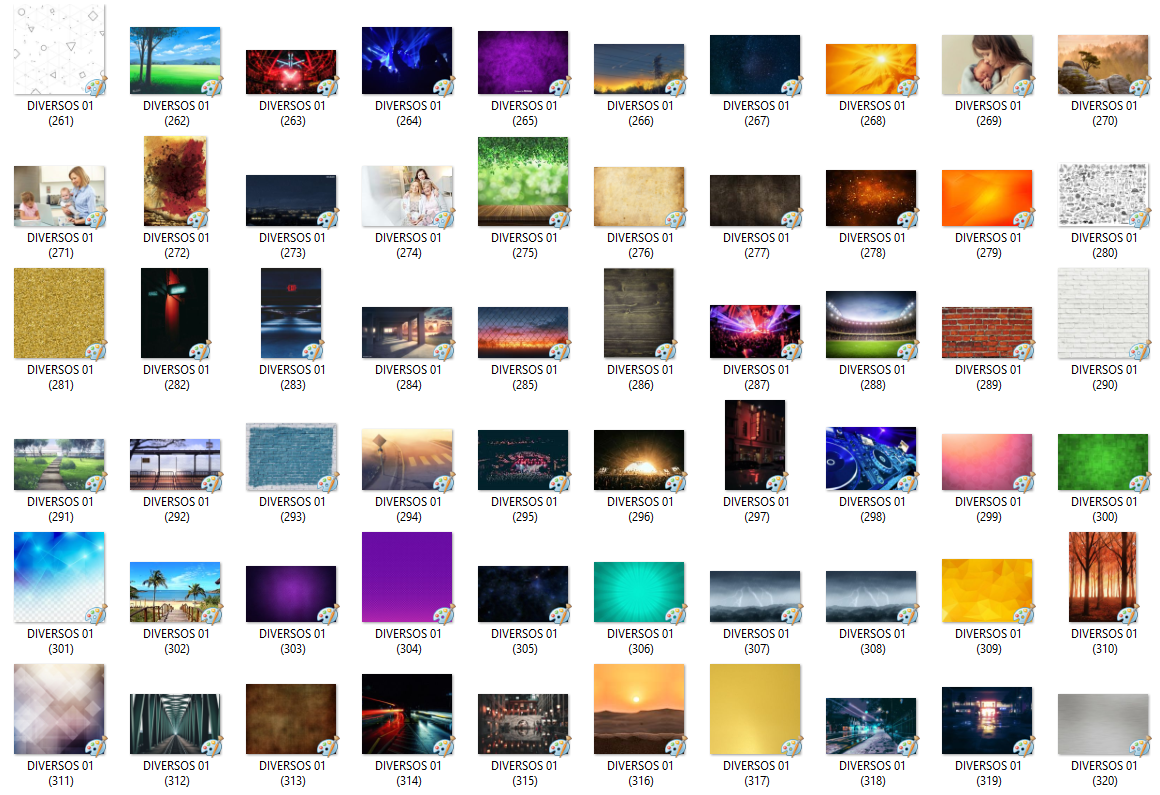Select the teal sunburst image (306)
Screen dimensions: 1160x795
[639, 592]
